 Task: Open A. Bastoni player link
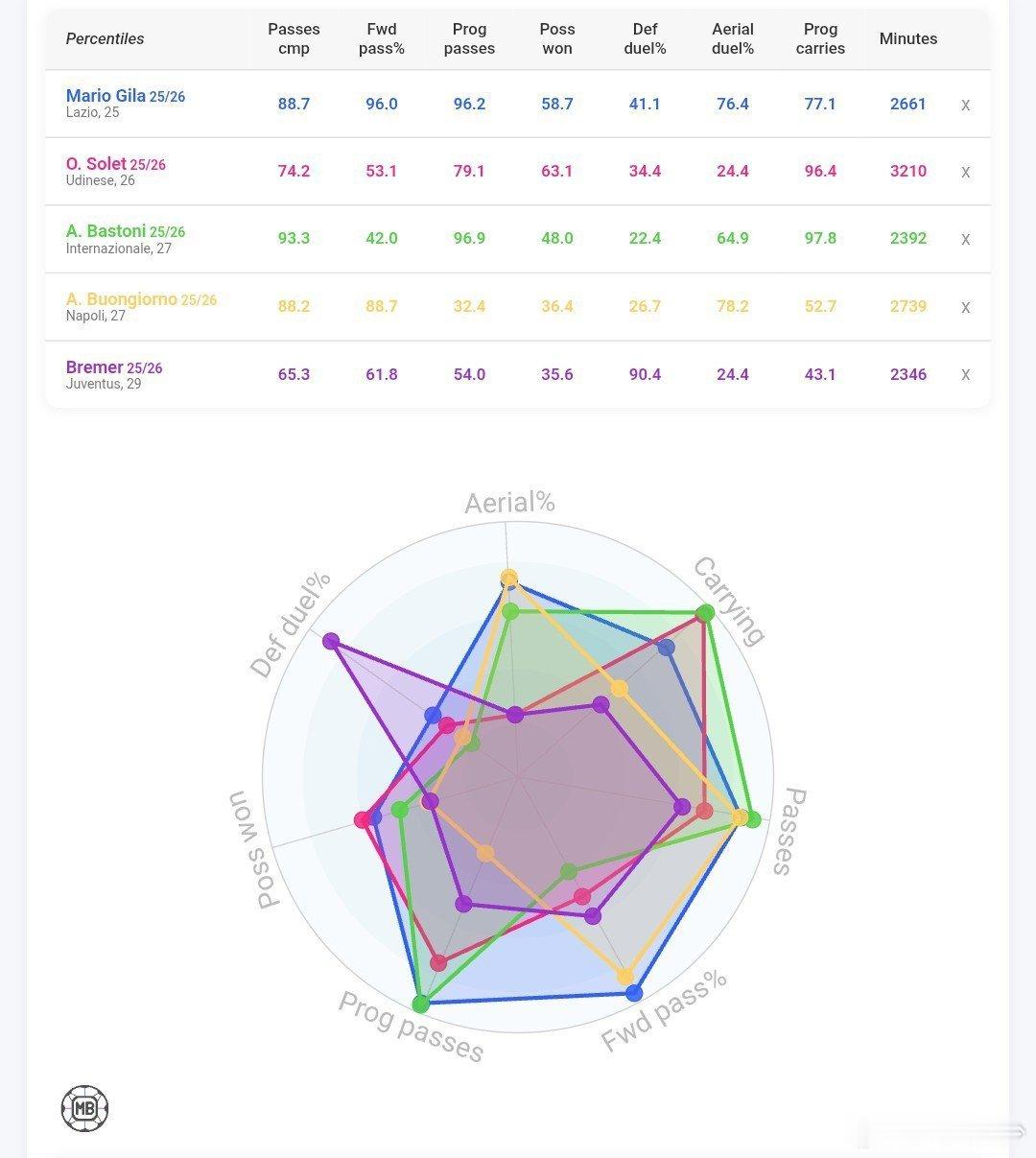[x=106, y=231]
